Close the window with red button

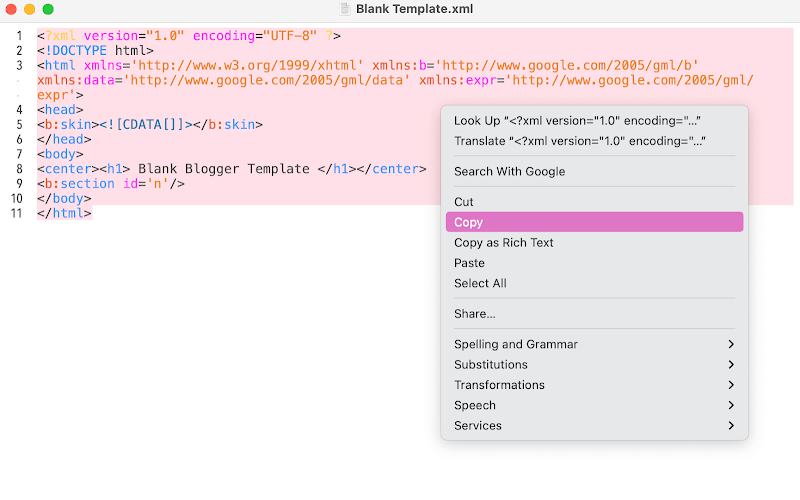(11, 9)
